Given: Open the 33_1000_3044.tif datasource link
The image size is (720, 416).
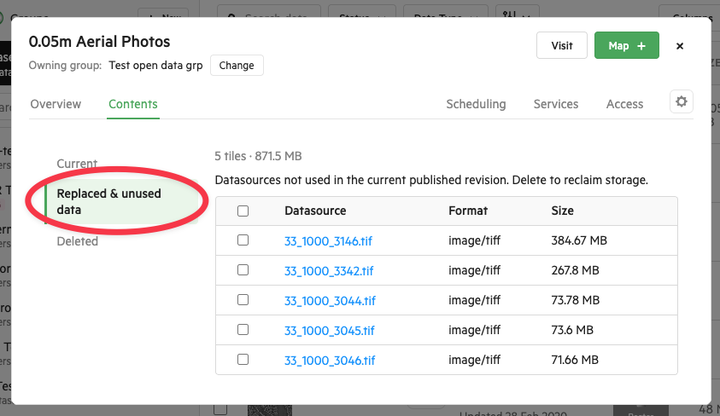Looking at the screenshot, I should [330, 301].
